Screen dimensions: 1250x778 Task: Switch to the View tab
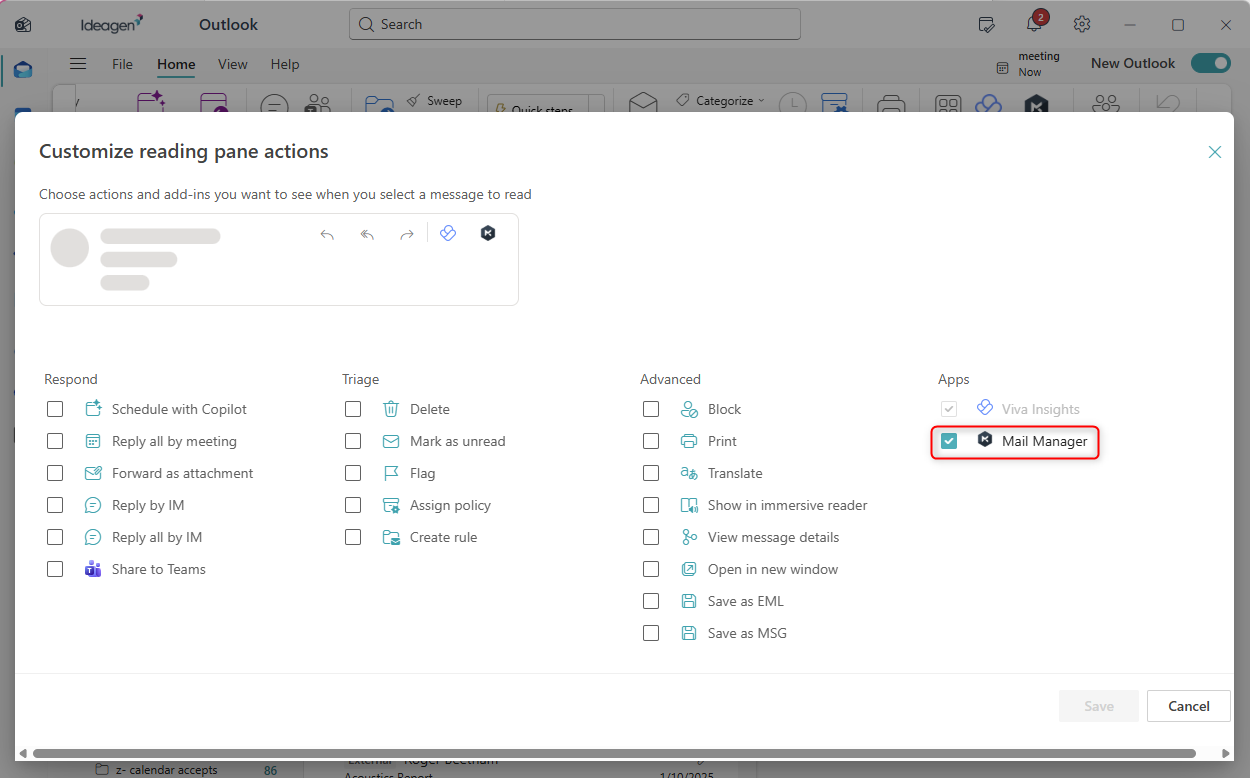point(232,64)
